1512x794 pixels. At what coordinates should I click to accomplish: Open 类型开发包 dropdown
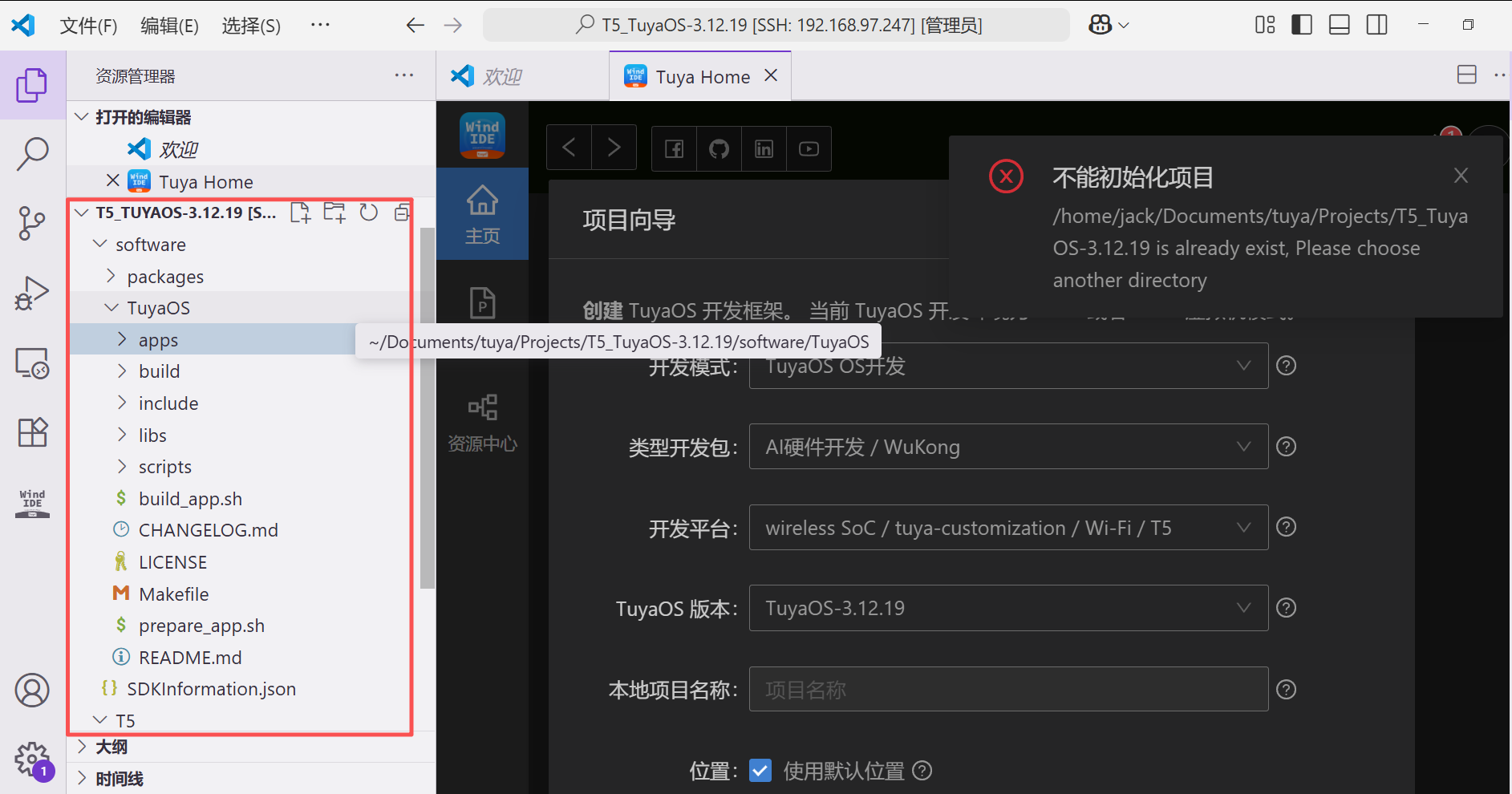[1008, 447]
